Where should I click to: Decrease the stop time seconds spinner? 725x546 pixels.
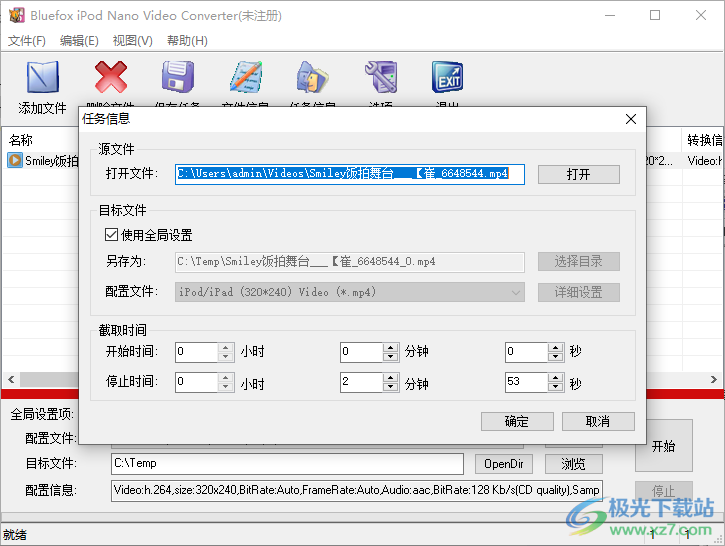pos(555,386)
